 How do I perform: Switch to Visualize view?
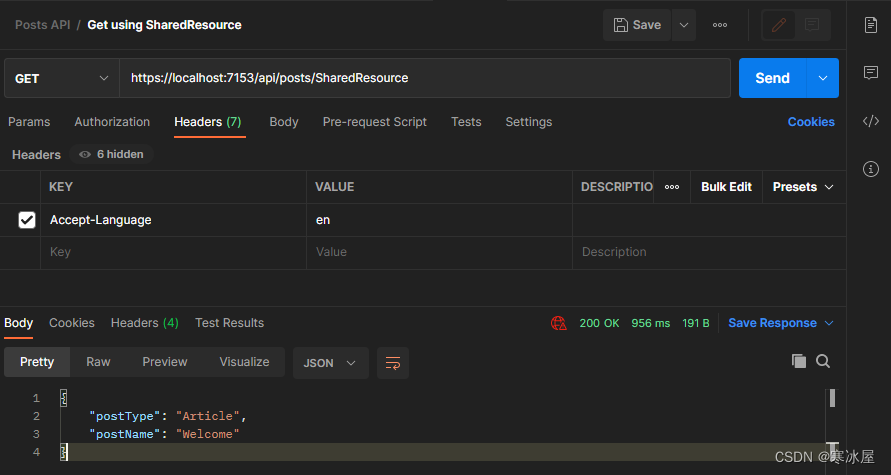point(244,362)
